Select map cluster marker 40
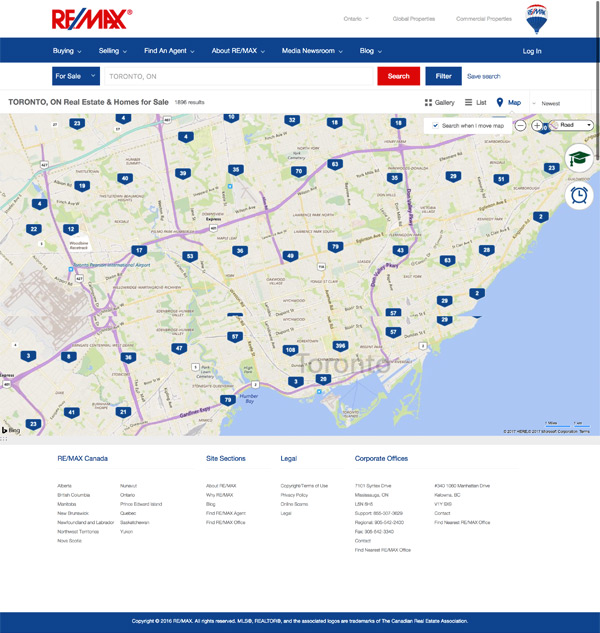Screen dimensions: 600x633 [125, 179]
